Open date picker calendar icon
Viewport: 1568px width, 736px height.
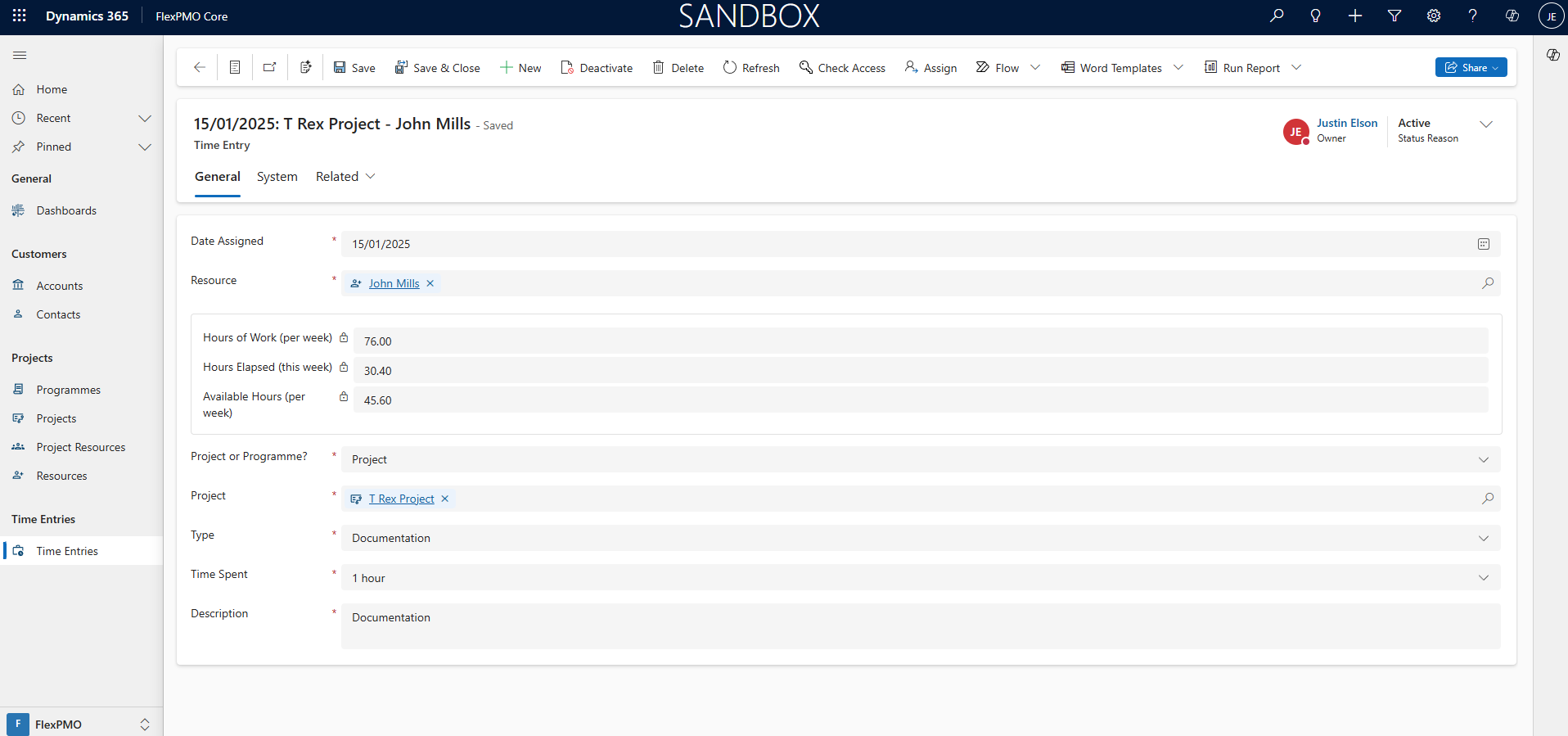pyautogui.click(x=1484, y=244)
